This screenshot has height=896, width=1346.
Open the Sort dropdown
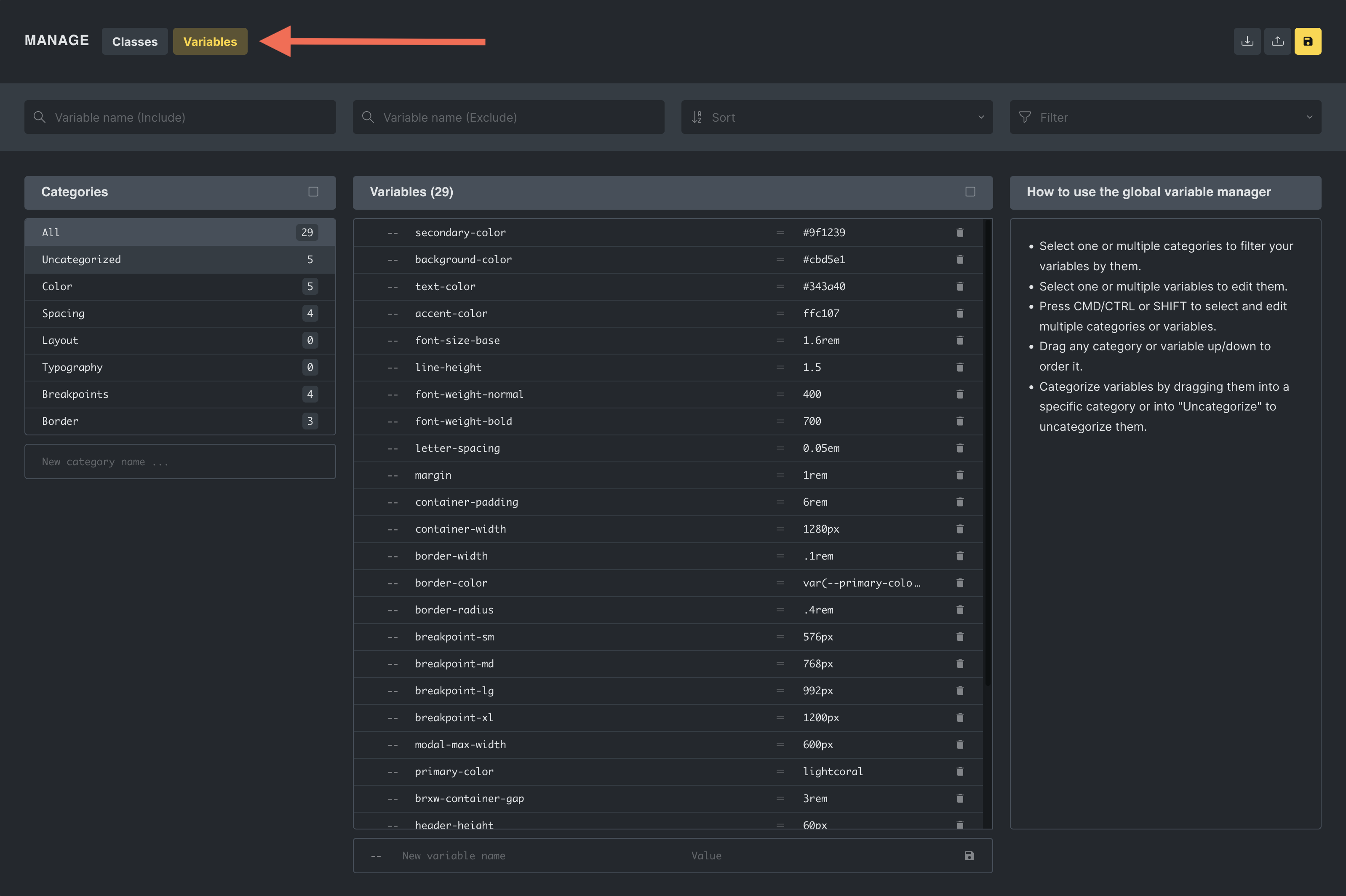pyautogui.click(x=836, y=117)
